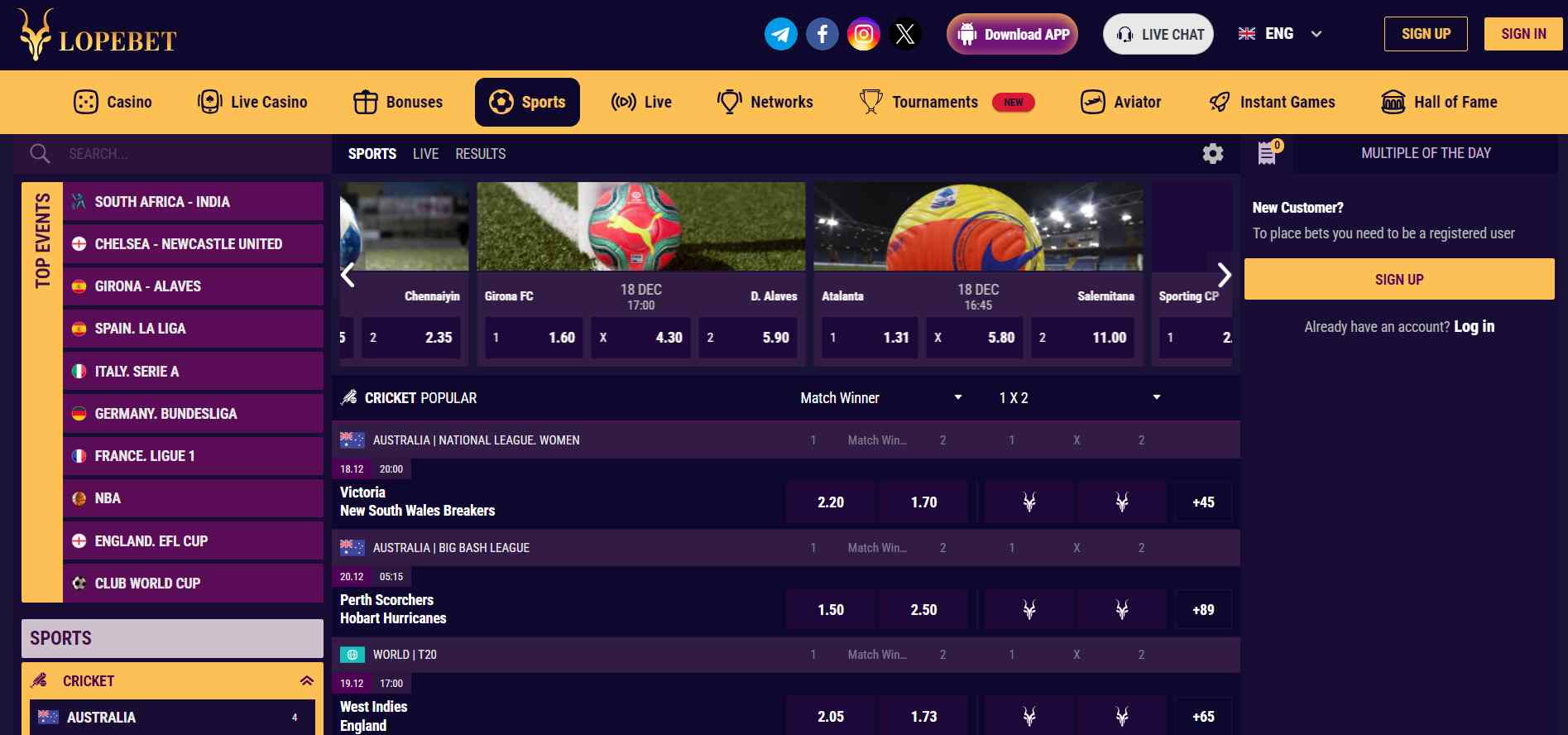Click the second antelope icon in the Perth Scorchers row
Image resolution: width=1568 pixels, height=735 pixels.
point(1122,609)
